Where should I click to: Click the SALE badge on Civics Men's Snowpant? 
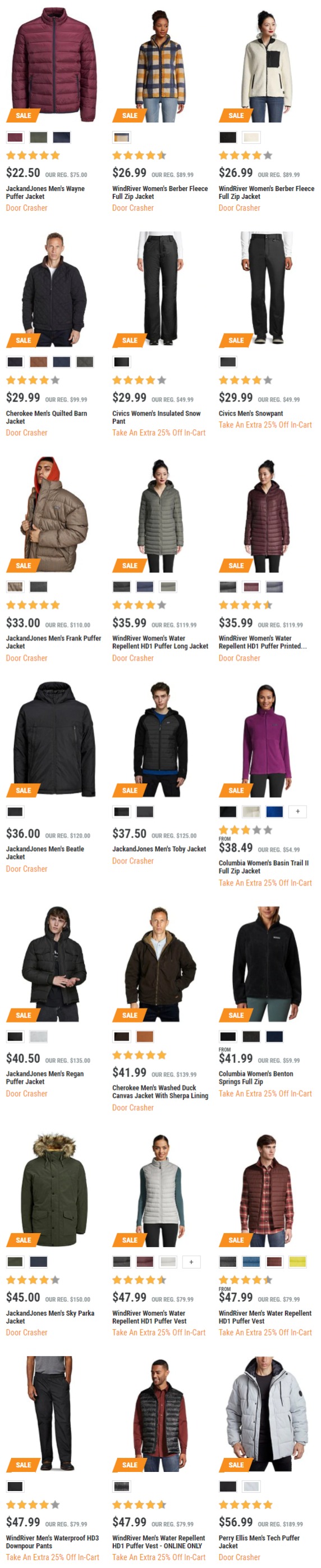(x=236, y=340)
